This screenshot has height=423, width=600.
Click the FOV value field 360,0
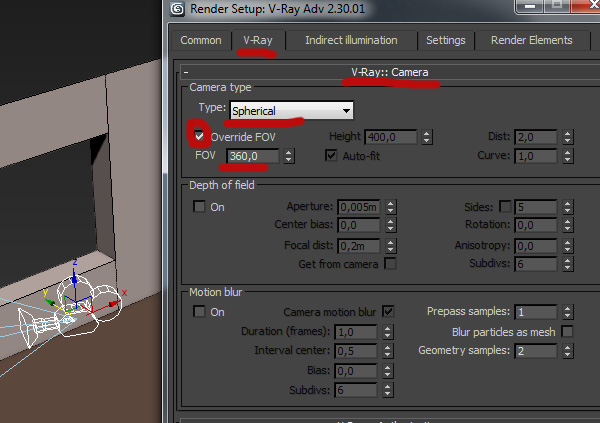(x=253, y=156)
